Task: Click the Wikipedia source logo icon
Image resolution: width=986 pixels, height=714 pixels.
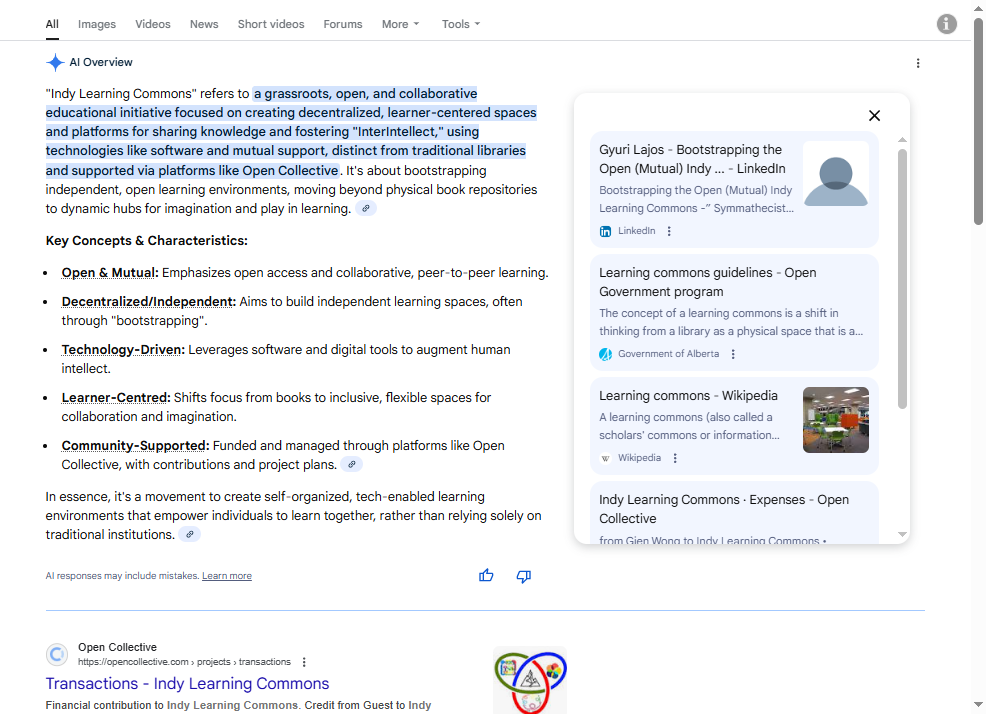Action: tap(605, 458)
